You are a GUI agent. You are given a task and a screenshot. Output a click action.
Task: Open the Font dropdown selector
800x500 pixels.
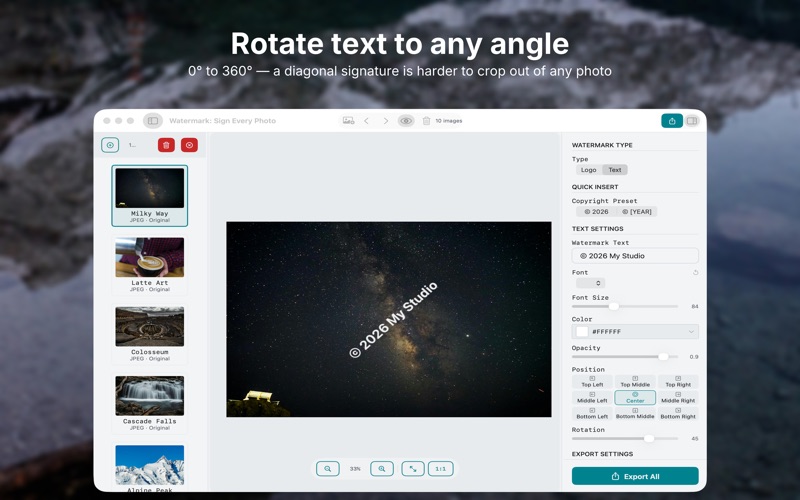coord(591,283)
